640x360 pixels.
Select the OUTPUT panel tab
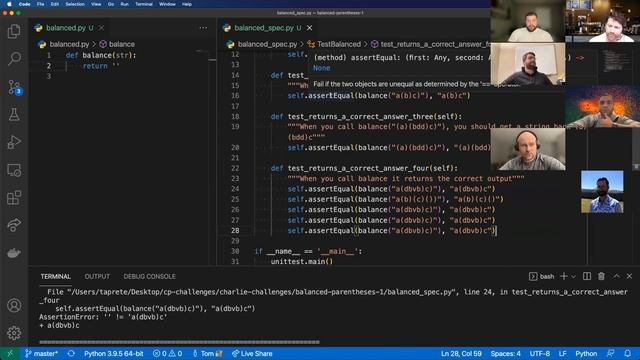[97, 276]
